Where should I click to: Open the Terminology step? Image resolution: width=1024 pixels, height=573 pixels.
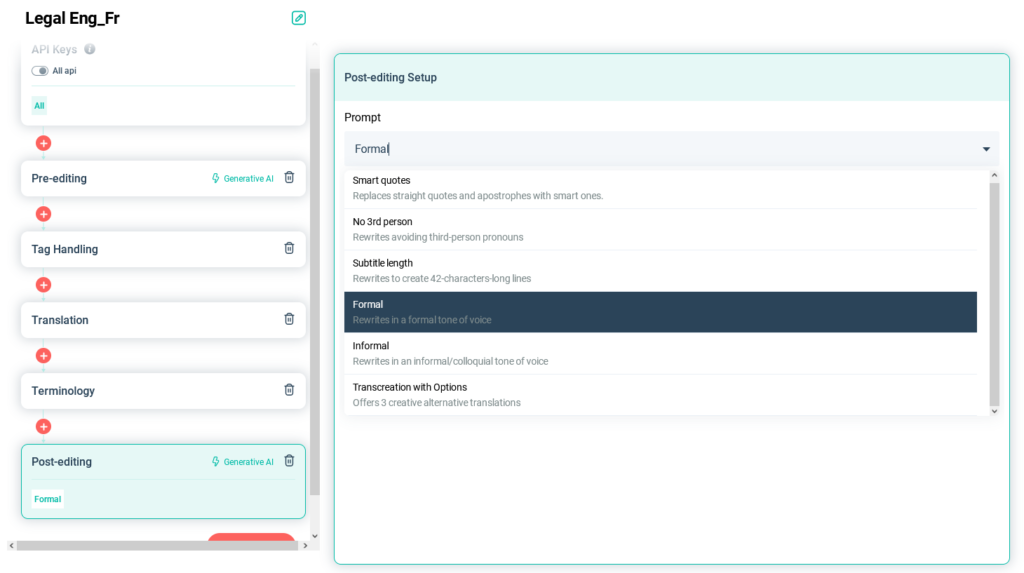pos(163,391)
